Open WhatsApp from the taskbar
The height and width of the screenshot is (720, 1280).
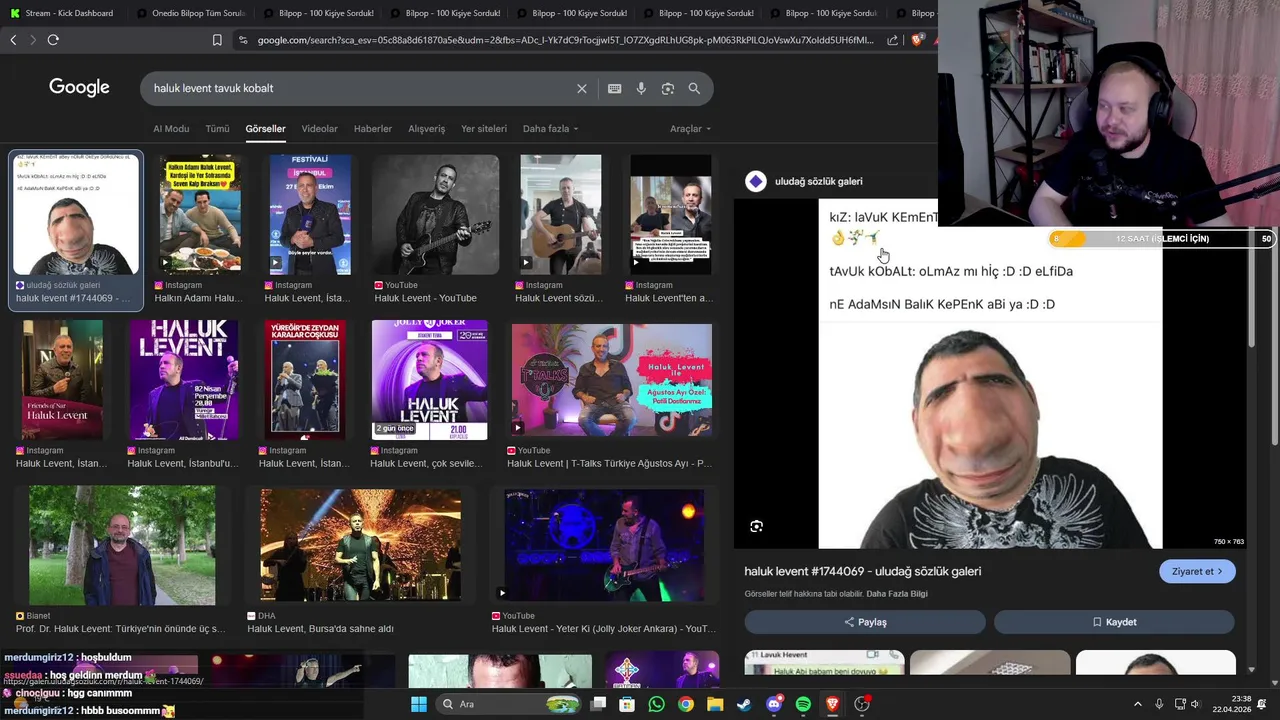tap(656, 704)
